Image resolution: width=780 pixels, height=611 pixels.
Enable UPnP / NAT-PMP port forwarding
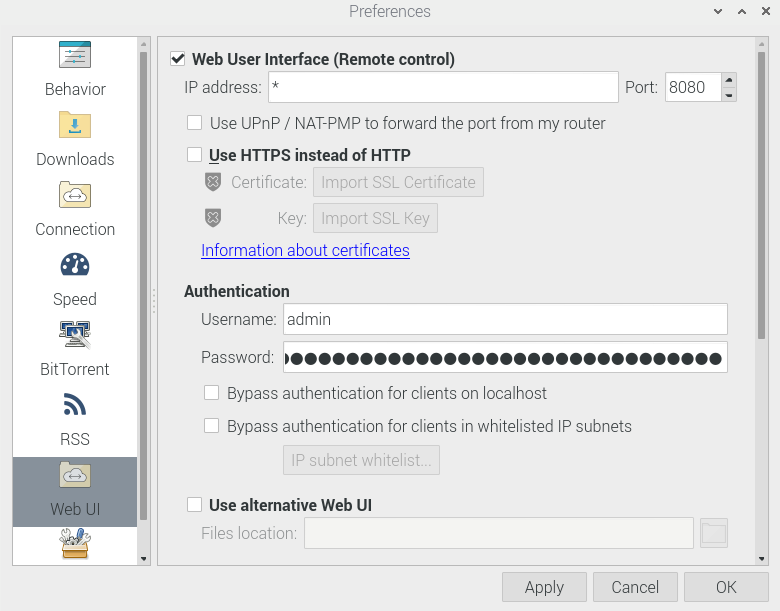click(x=195, y=122)
